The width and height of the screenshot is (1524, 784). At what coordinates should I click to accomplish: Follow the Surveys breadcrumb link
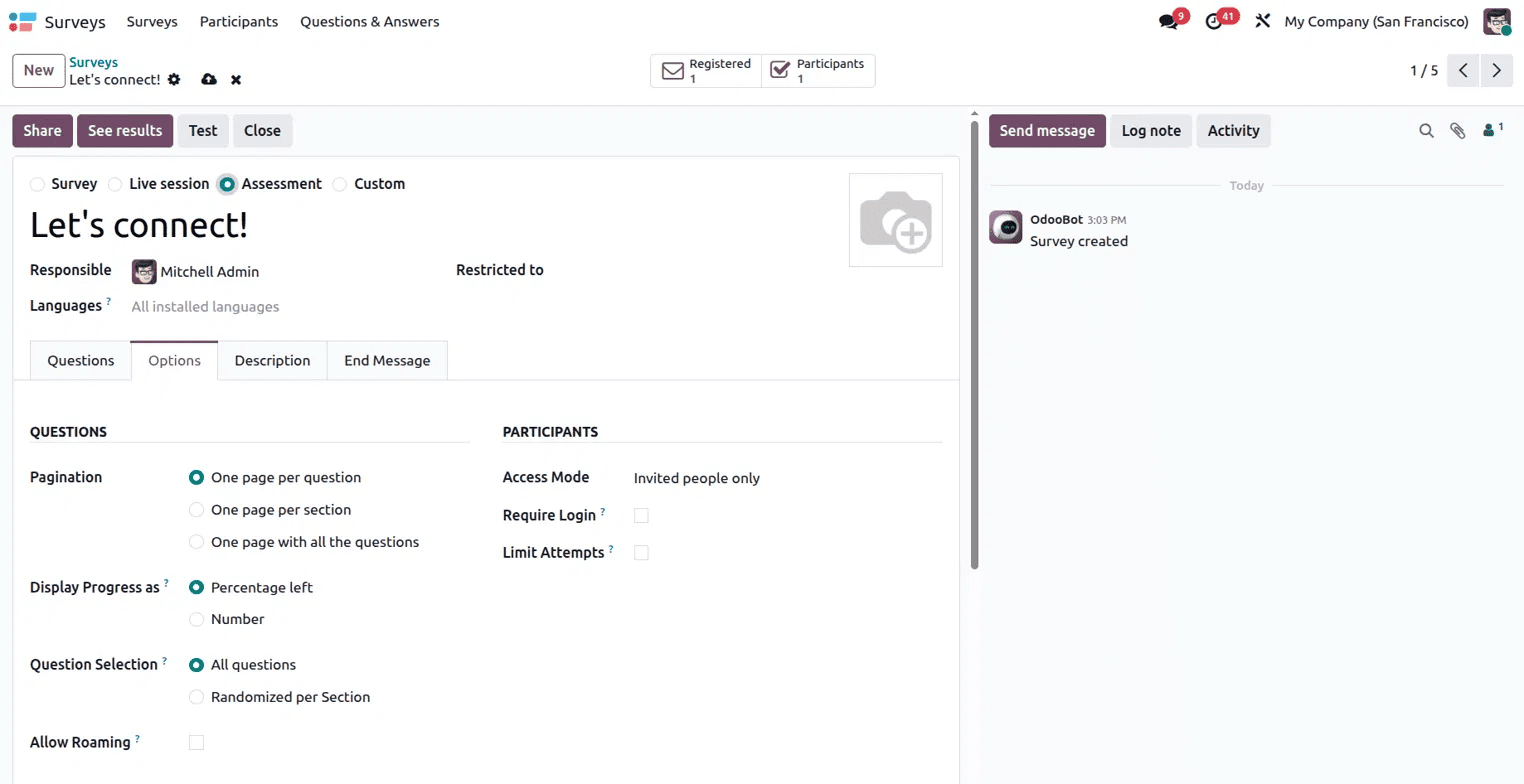coord(93,62)
